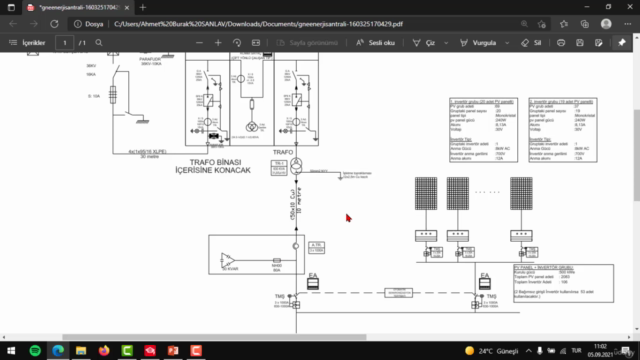Click the PDF search magnifier icon
640x360 pixels.
[x=99, y=42]
